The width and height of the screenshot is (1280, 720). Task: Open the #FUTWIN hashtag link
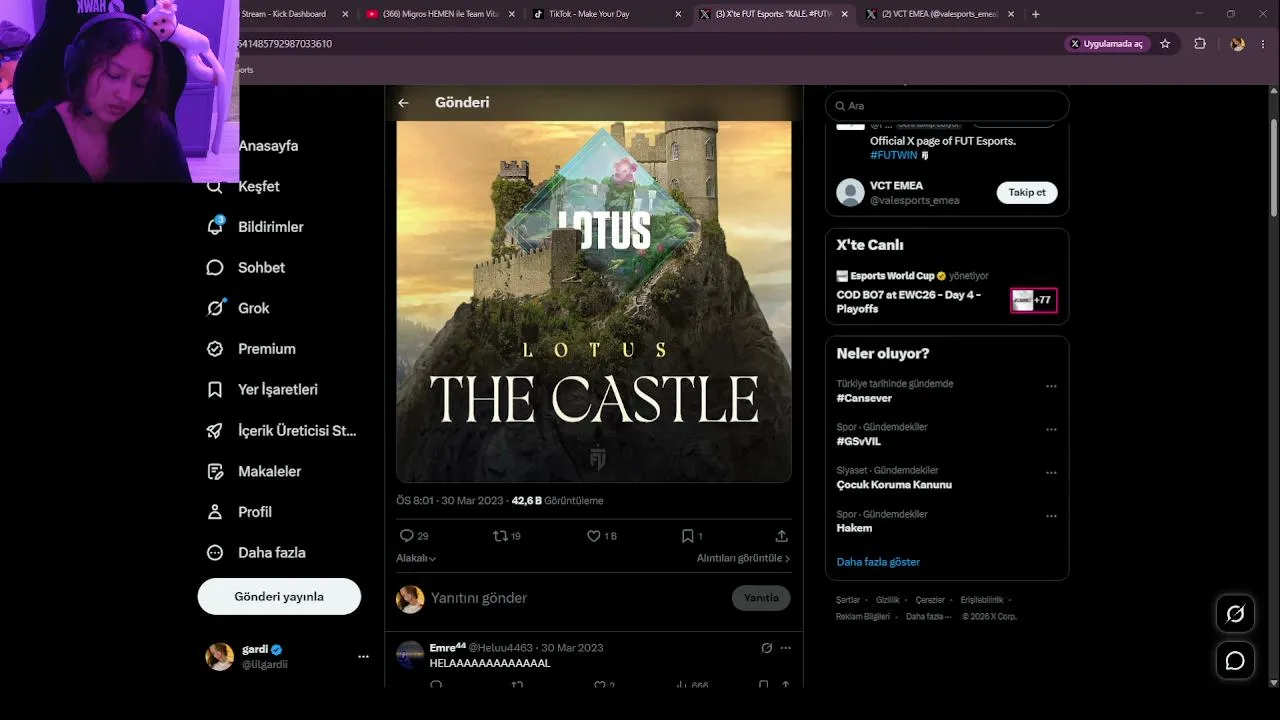pos(893,156)
